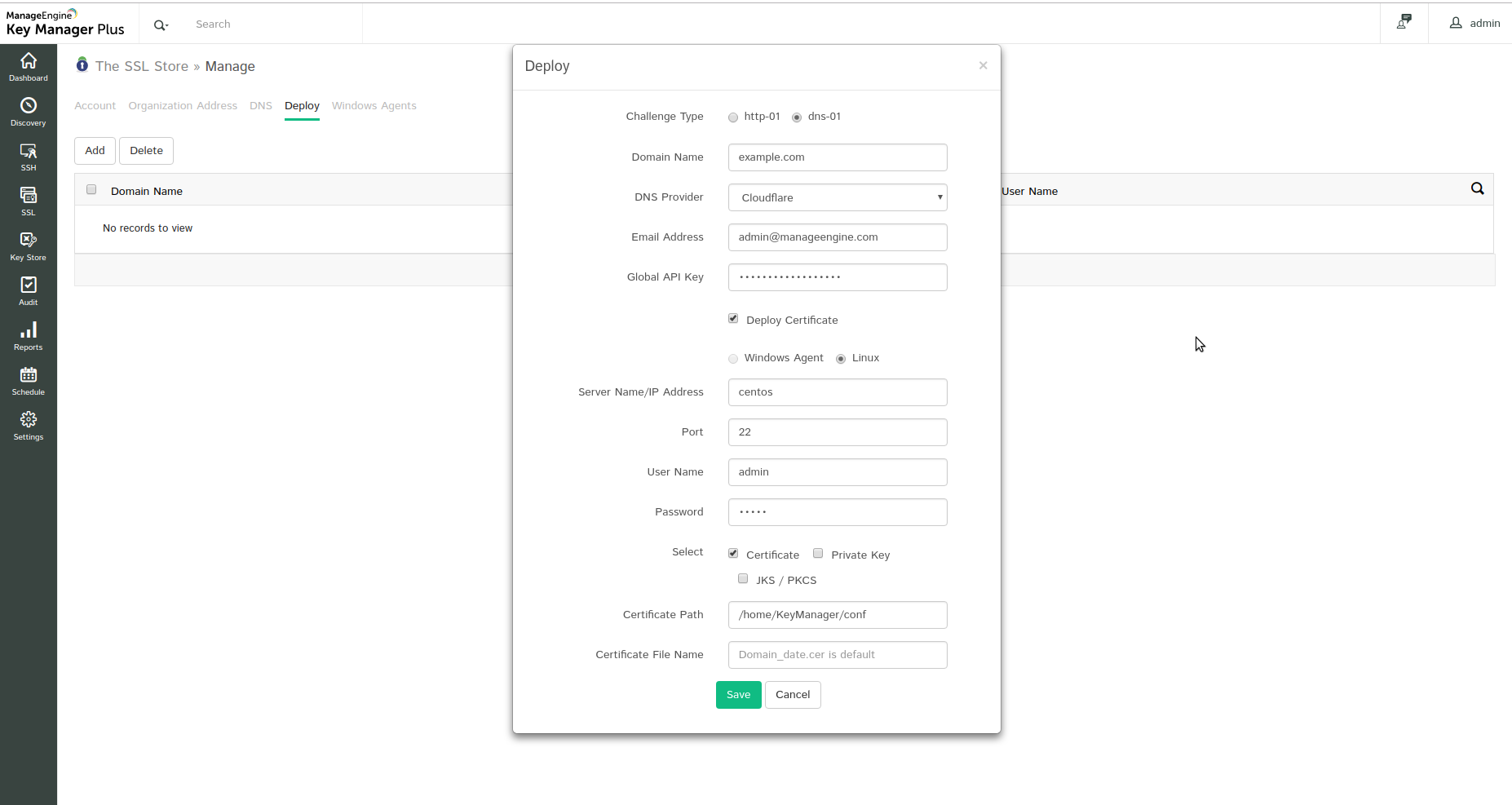Click the Server Name/IP Address field

click(838, 392)
